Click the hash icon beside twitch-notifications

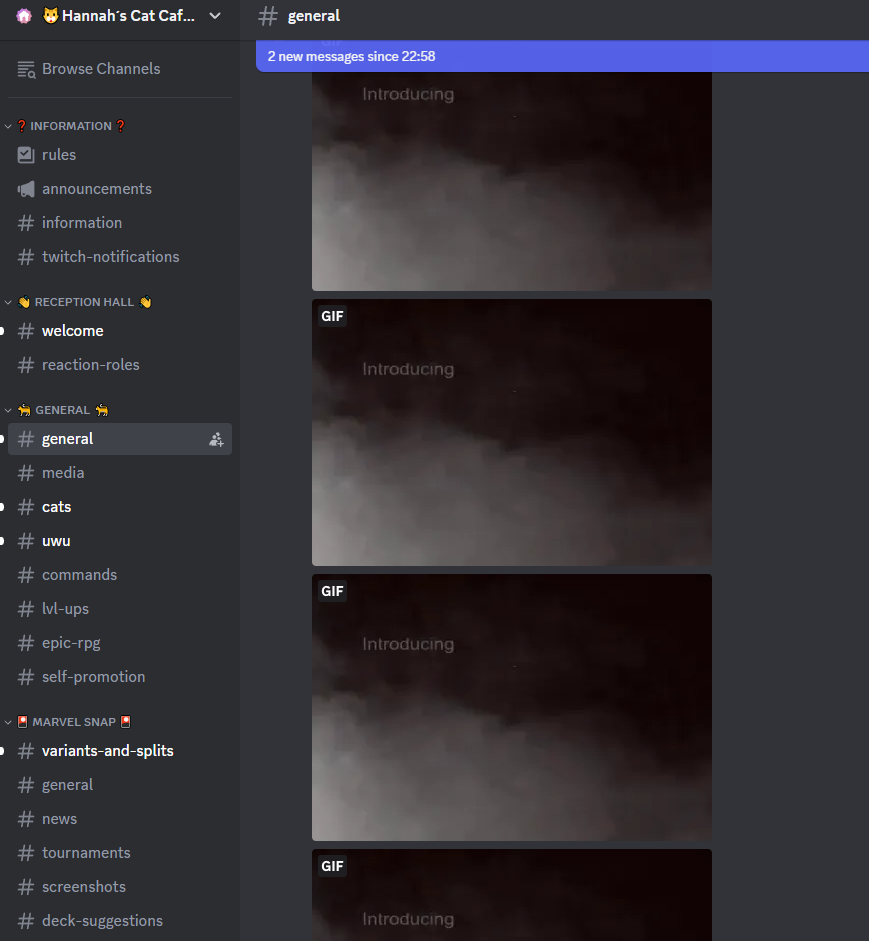point(26,257)
